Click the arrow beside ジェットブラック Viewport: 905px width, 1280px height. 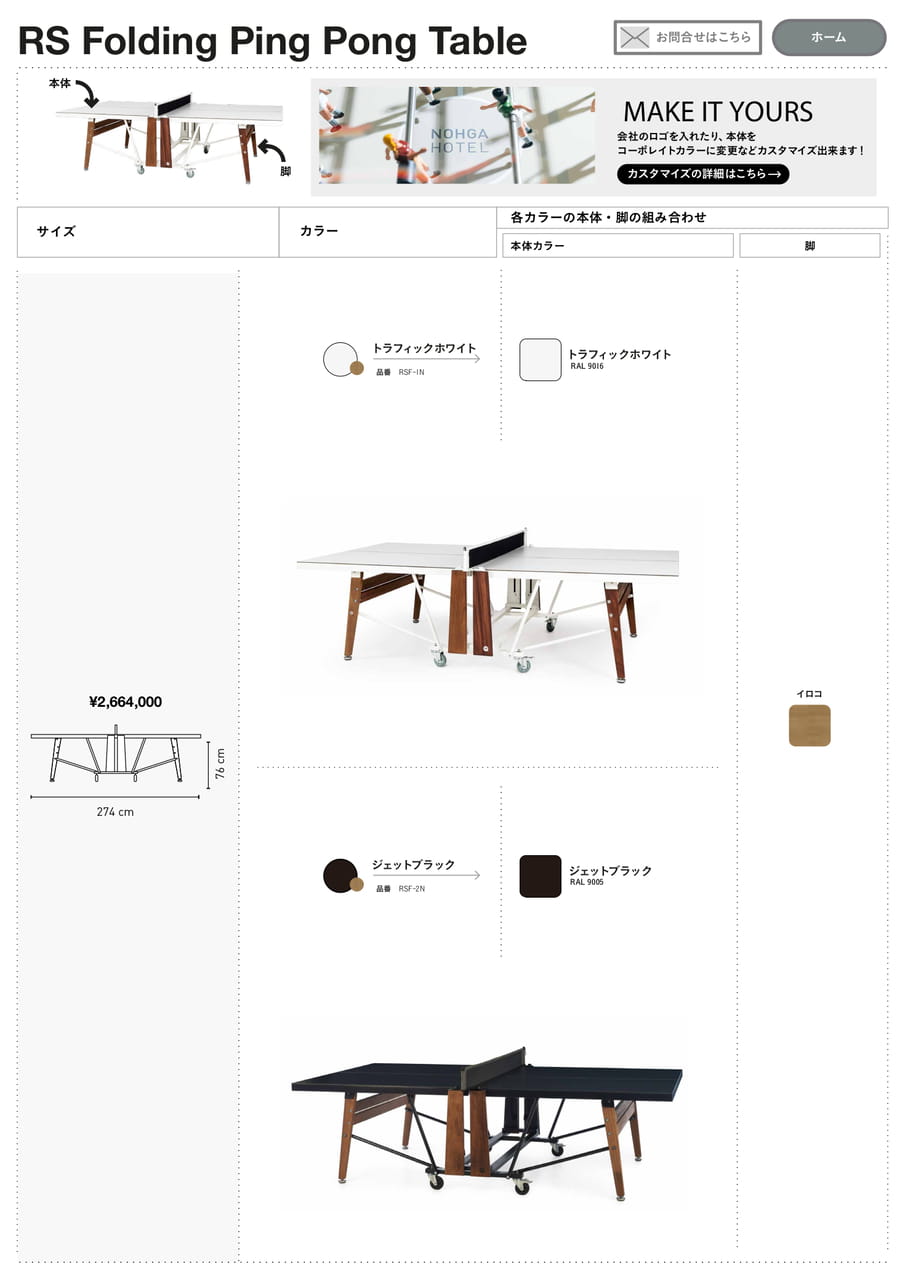pyautogui.click(x=426, y=875)
